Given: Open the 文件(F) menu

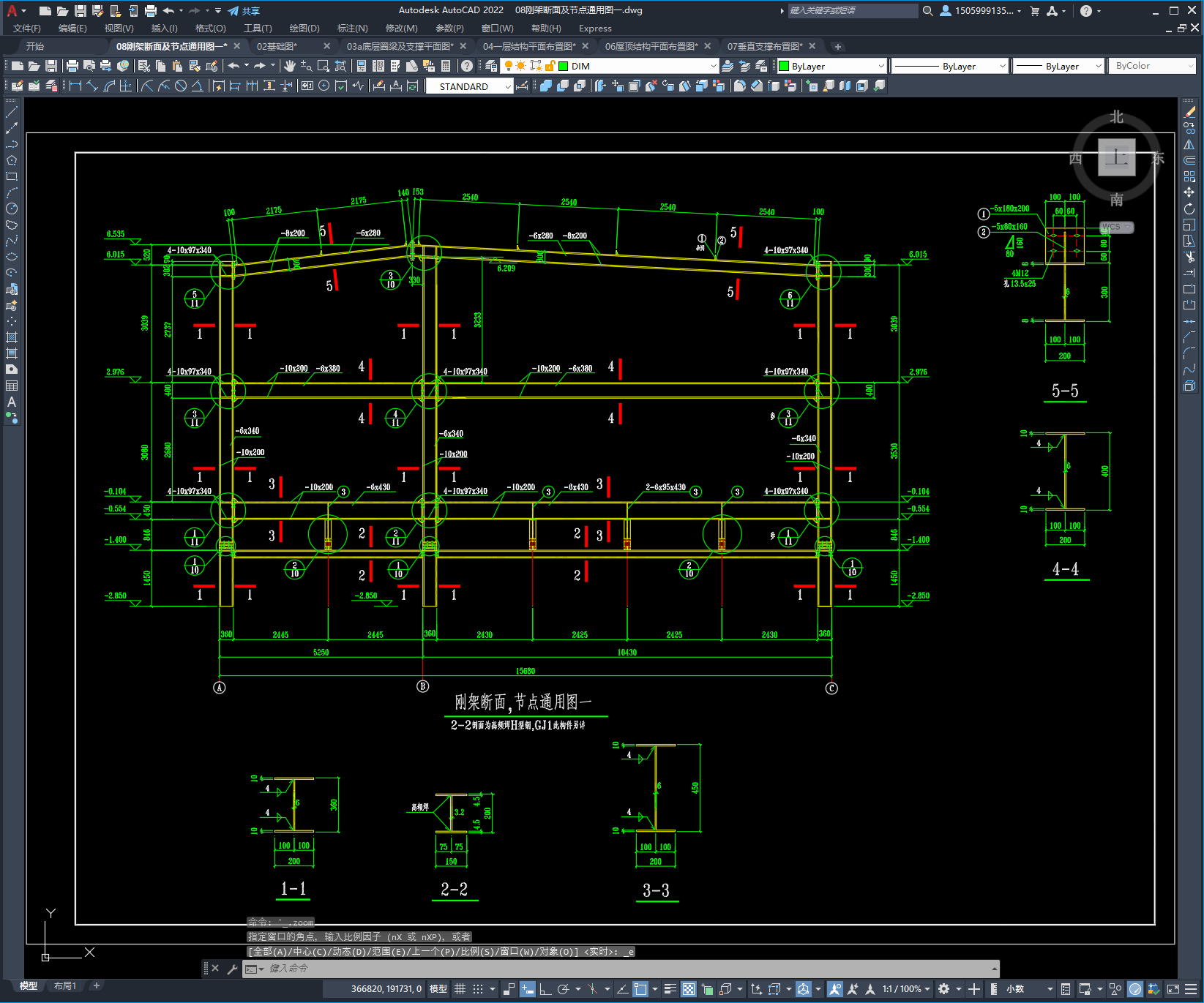Looking at the screenshot, I should [x=27, y=29].
